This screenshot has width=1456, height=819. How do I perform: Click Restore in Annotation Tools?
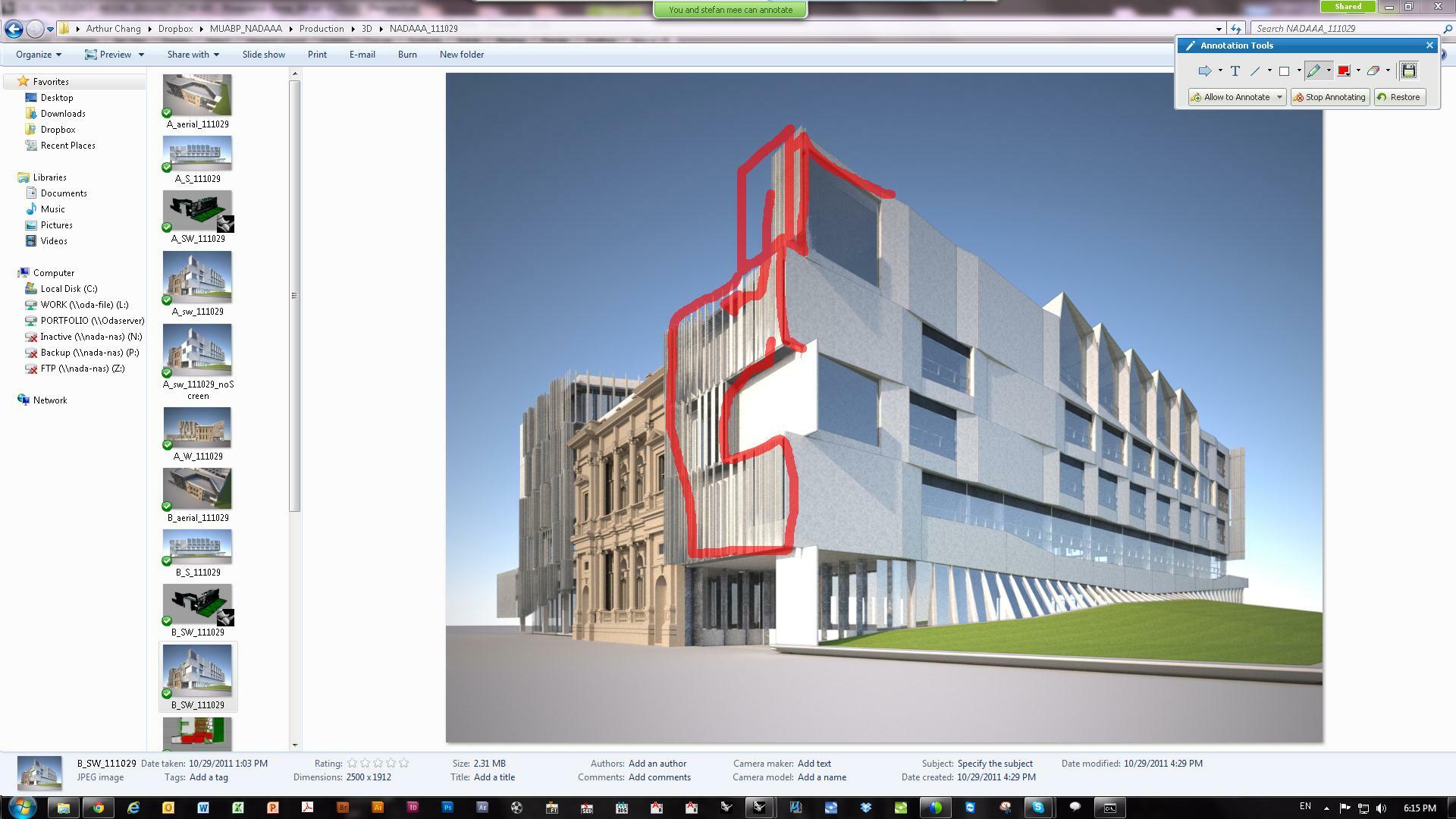[1399, 97]
